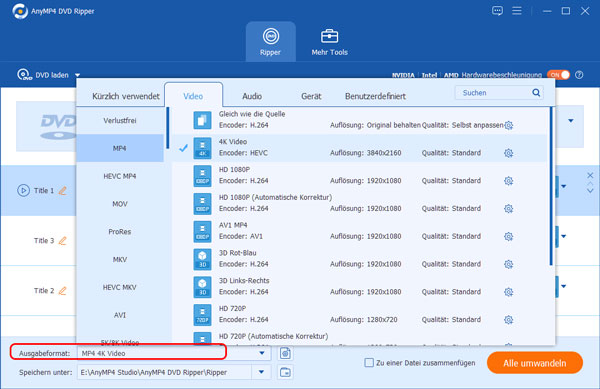
Task: Choose the AV1 MP4 preset icon
Action: coord(202,231)
